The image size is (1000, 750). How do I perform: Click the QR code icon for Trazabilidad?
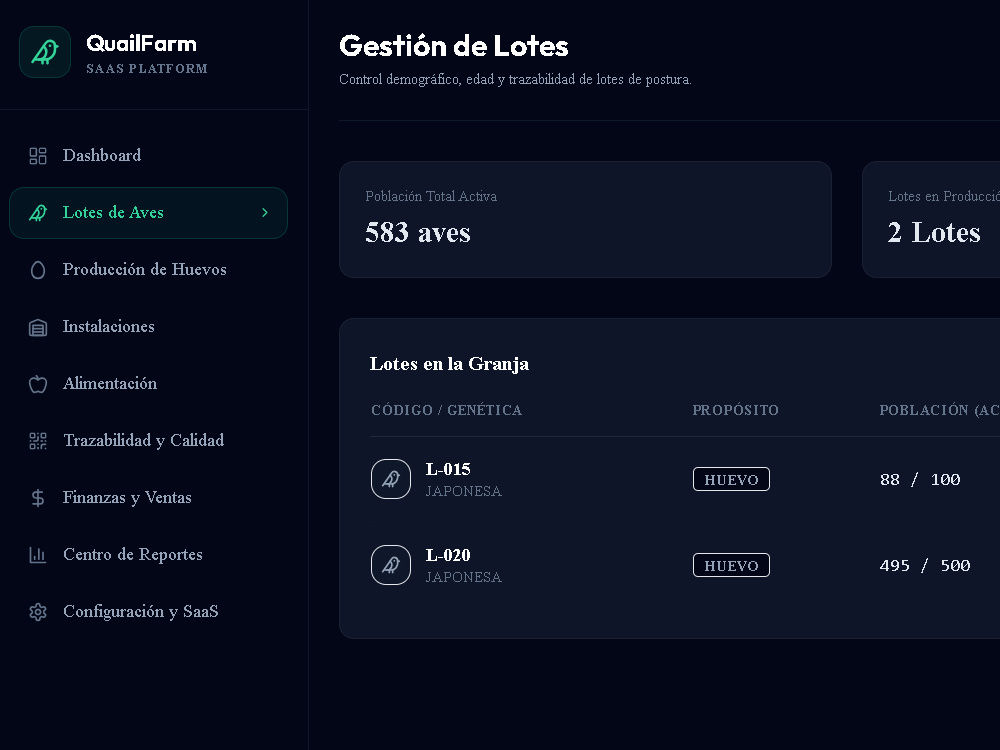(38, 441)
